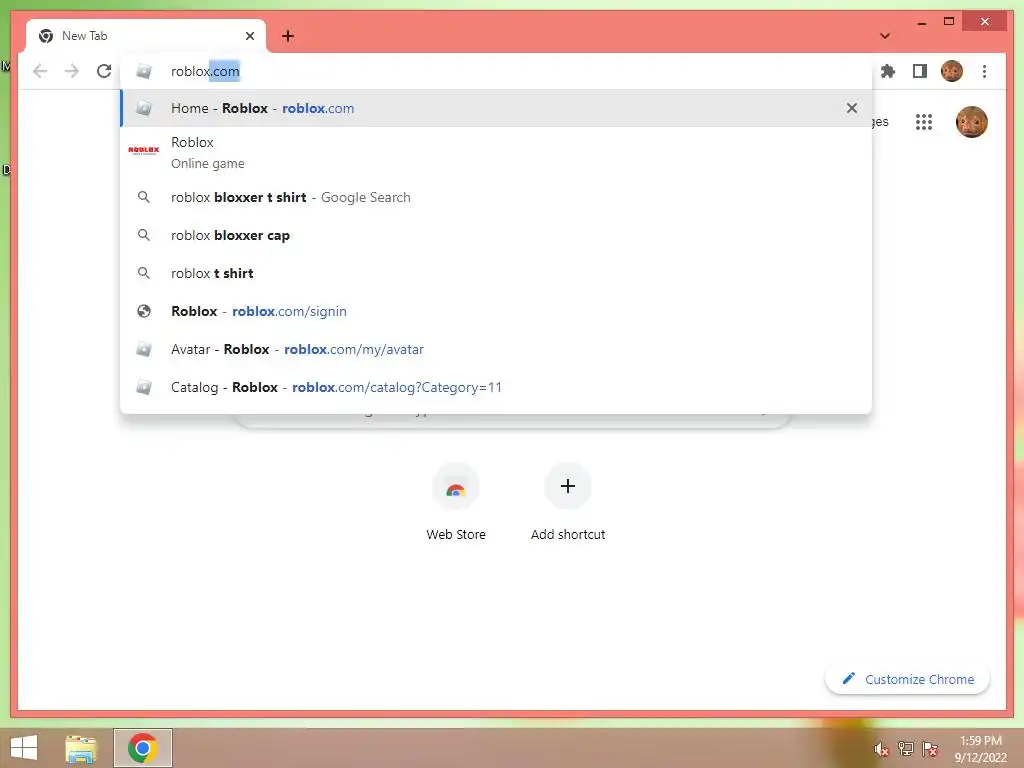This screenshot has width=1024, height=768.
Task: Close the New Tab tab
Action: coord(249,36)
